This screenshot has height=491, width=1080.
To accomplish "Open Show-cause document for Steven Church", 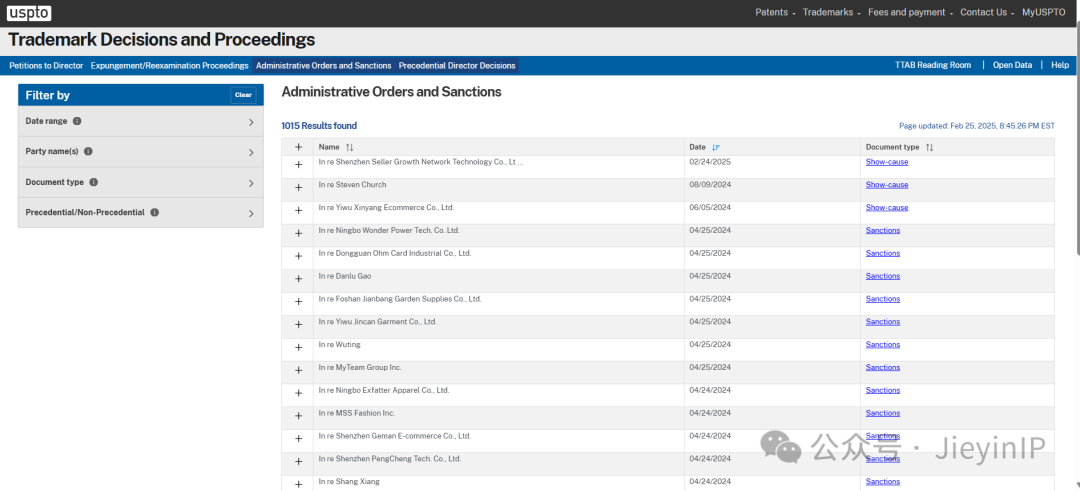I will point(886,185).
